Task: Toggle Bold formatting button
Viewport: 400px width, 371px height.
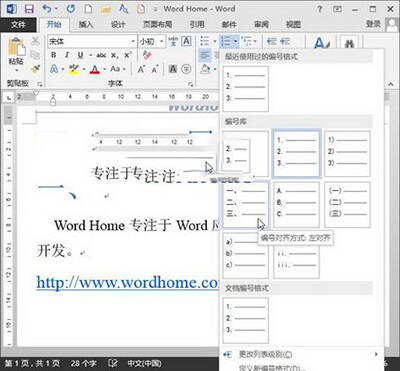Action: coord(54,55)
